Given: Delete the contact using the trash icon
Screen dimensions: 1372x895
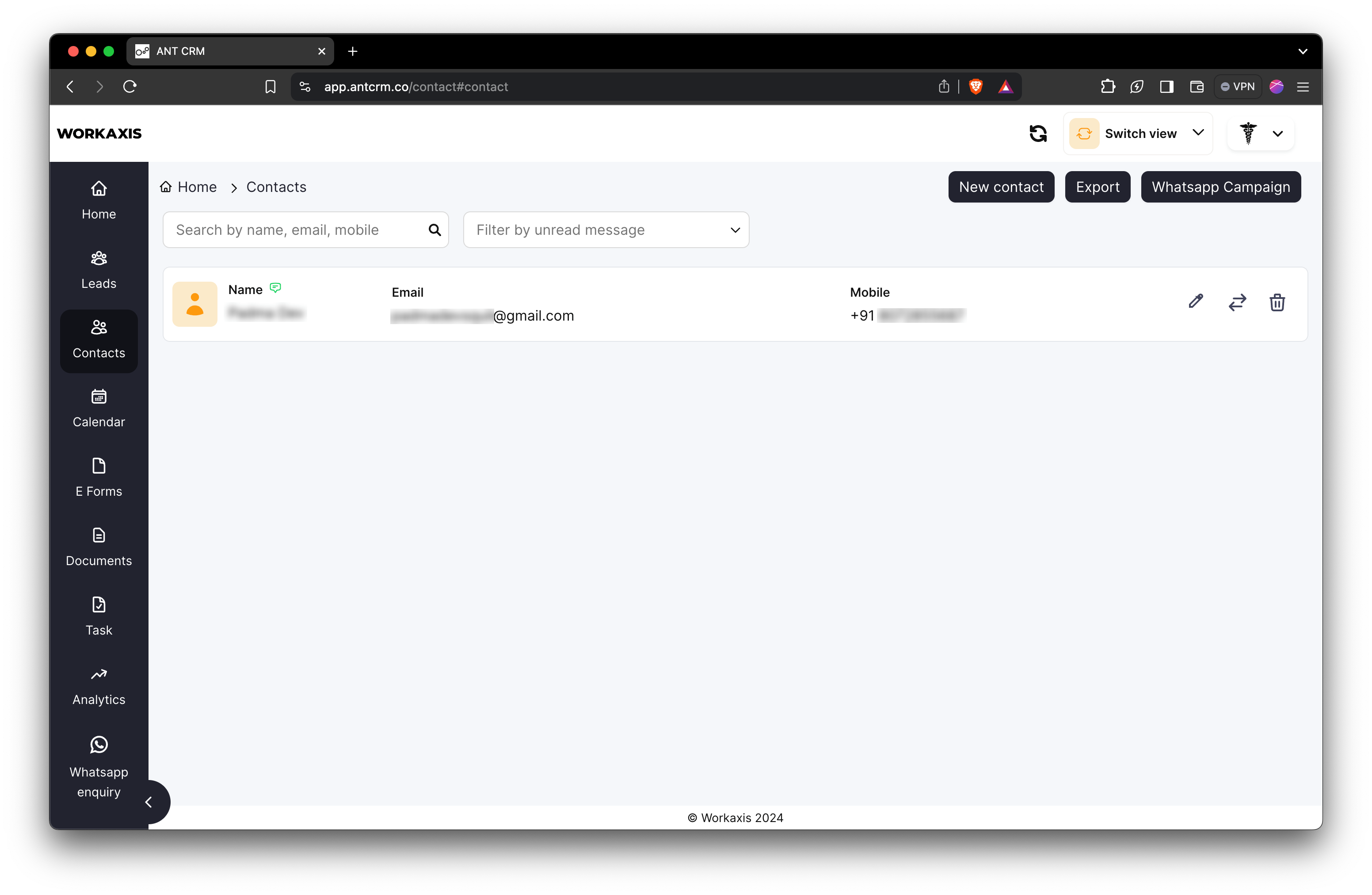Looking at the screenshot, I should tap(1277, 302).
